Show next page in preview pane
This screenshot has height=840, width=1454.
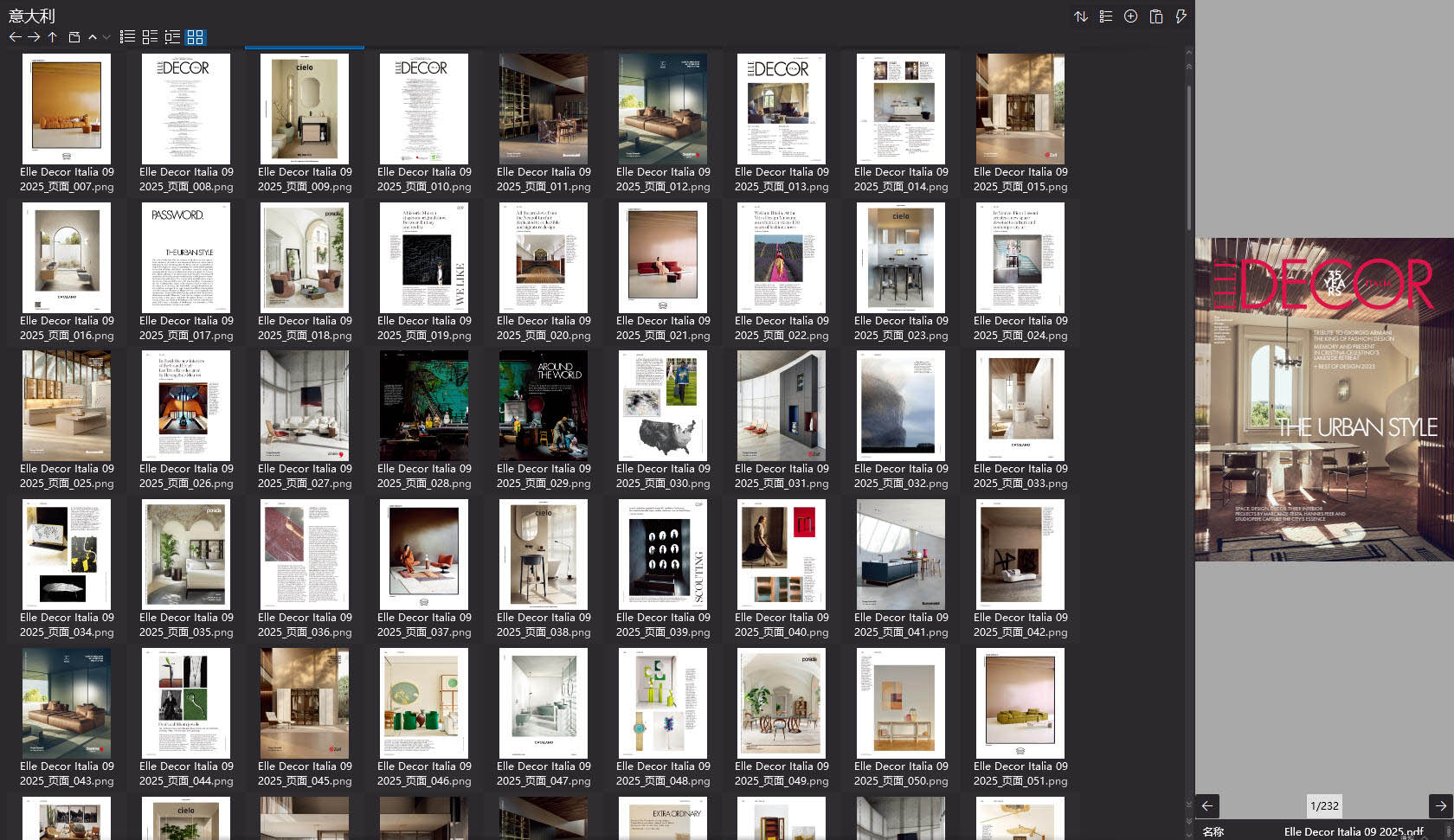coord(1441,805)
